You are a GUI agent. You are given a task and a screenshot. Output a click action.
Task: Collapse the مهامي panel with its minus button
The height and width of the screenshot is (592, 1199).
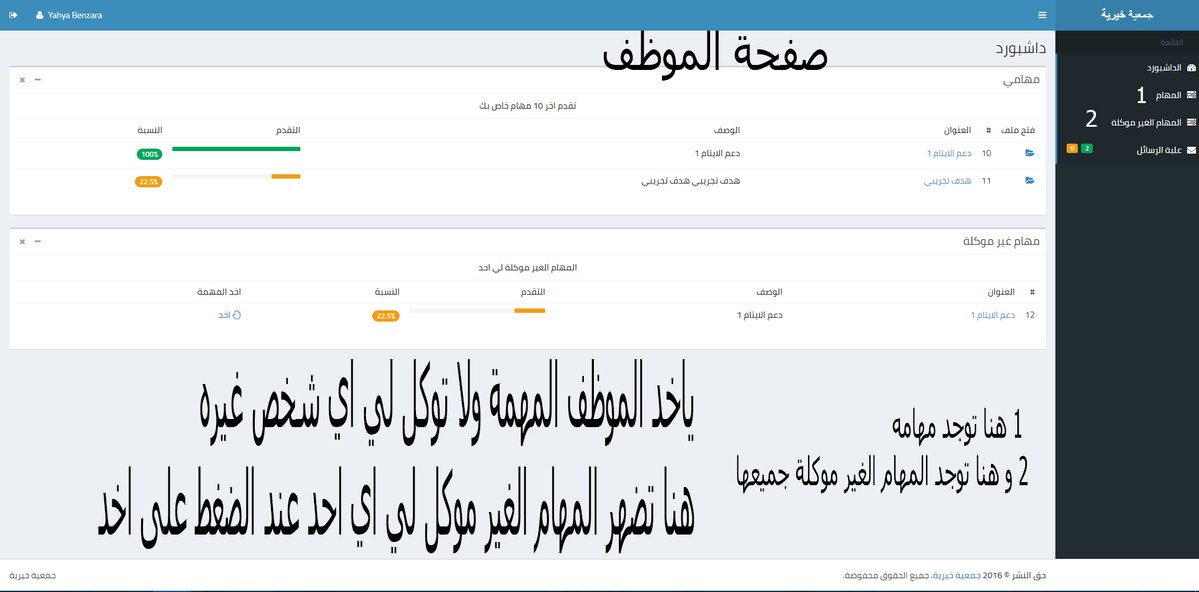click(x=37, y=80)
